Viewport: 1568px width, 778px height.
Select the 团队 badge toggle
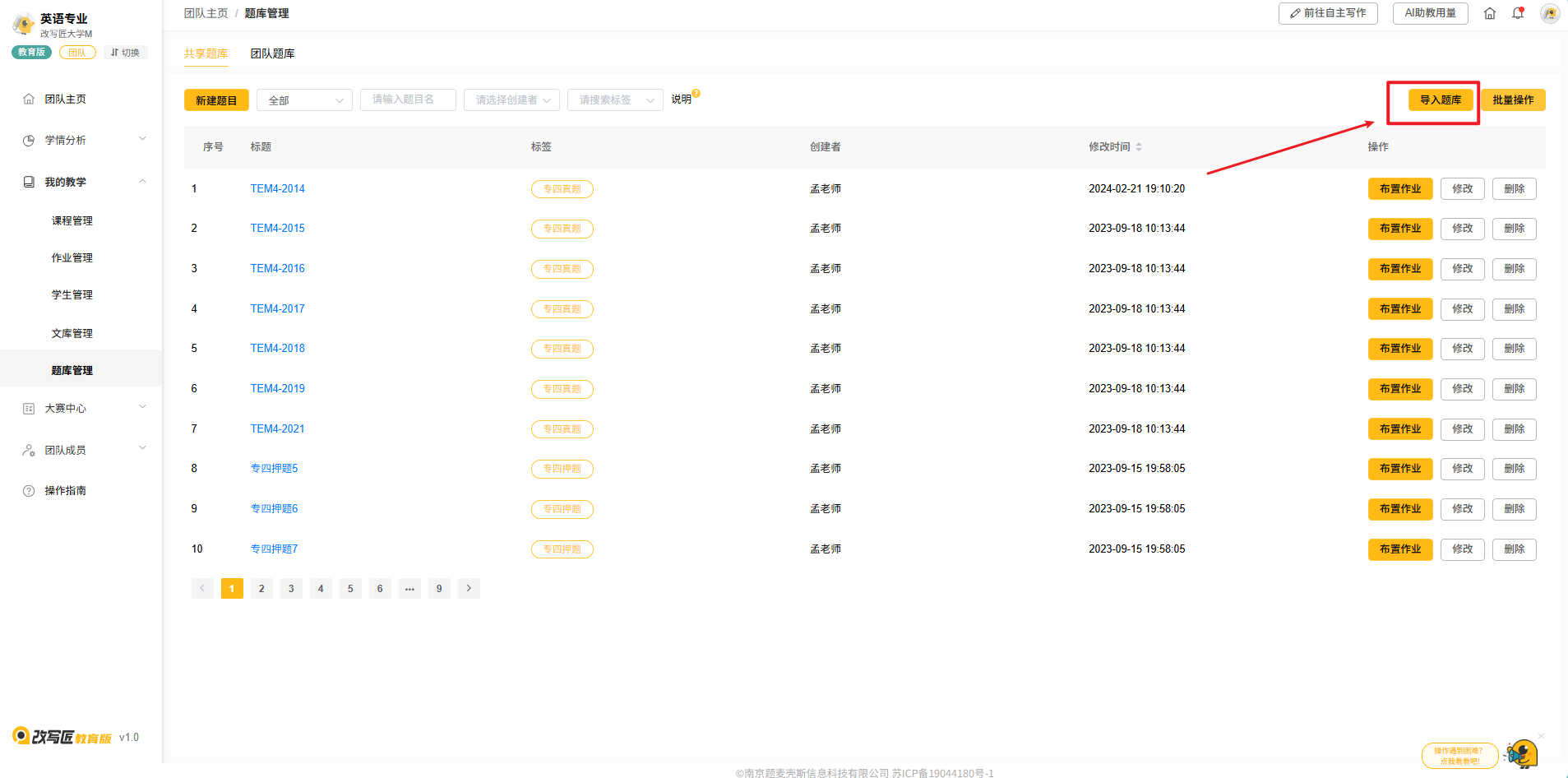77,53
